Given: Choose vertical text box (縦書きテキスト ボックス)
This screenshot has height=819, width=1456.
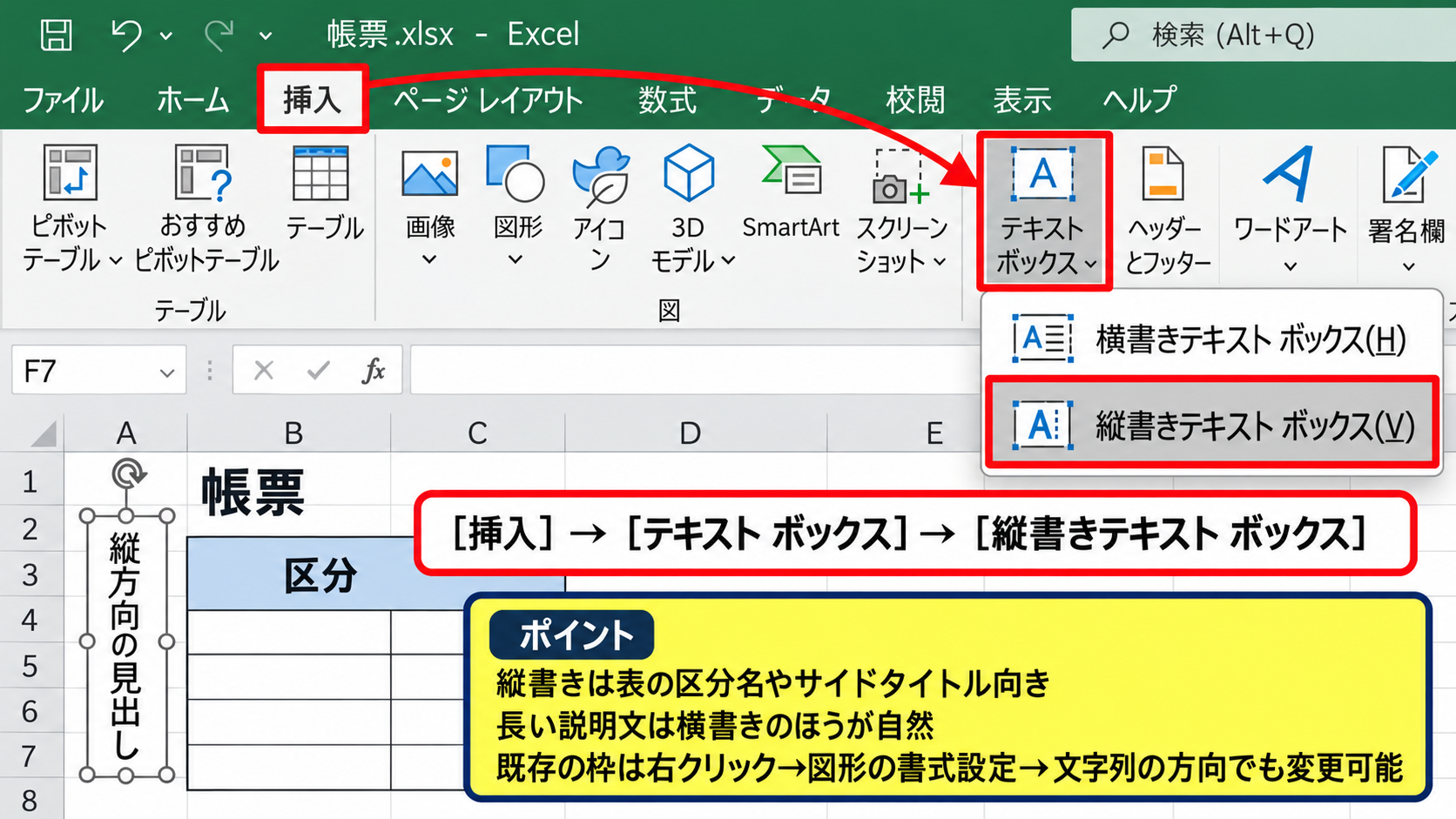Looking at the screenshot, I should pos(1211,424).
